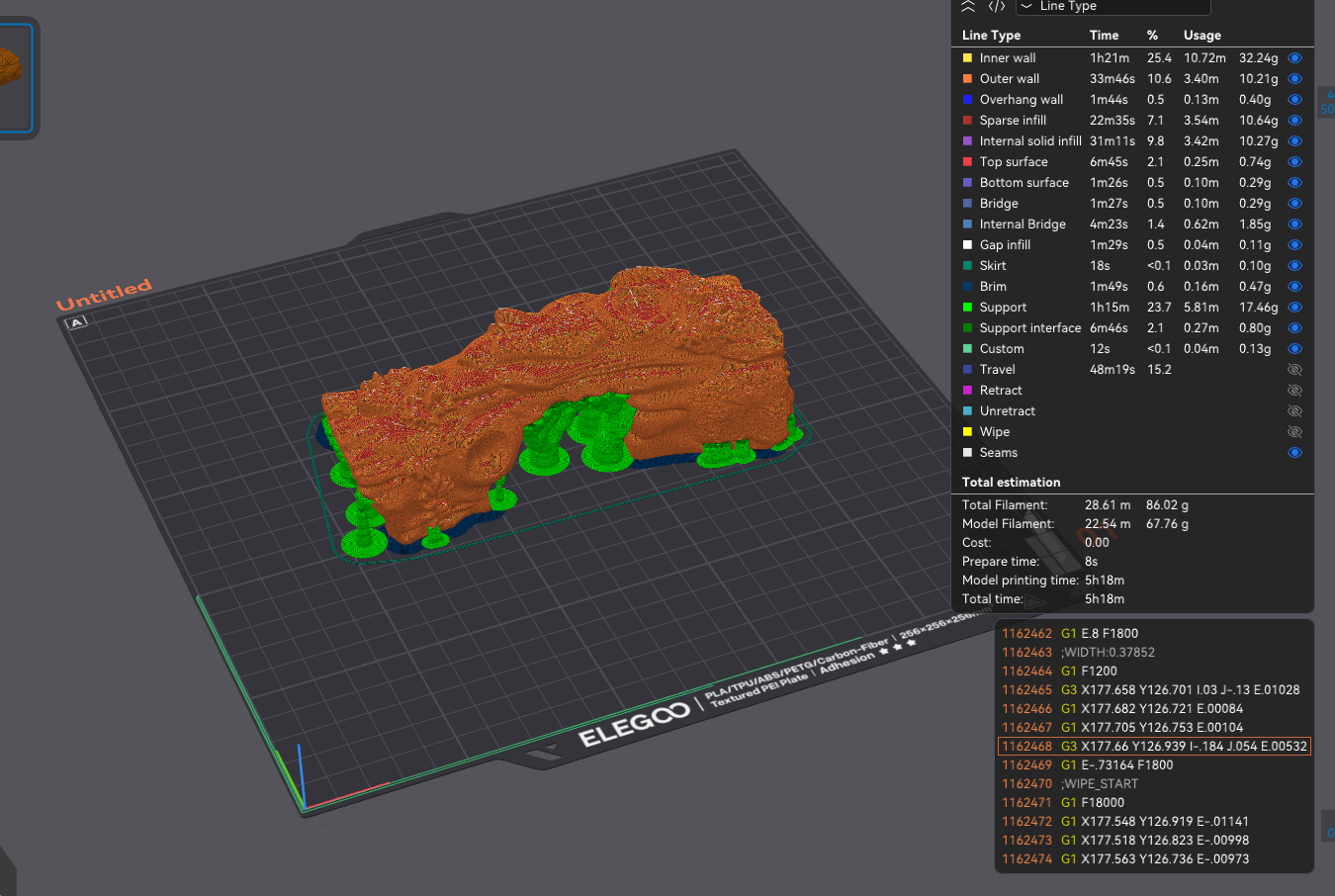Hide Bridge lines via eye icon

[1294, 204]
